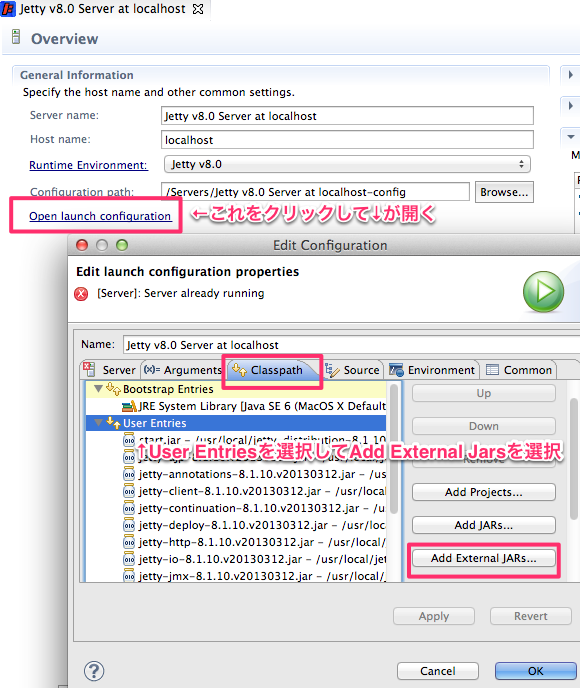Click the Apply button
Image resolution: width=580 pixels, height=688 pixels.
(x=433, y=616)
